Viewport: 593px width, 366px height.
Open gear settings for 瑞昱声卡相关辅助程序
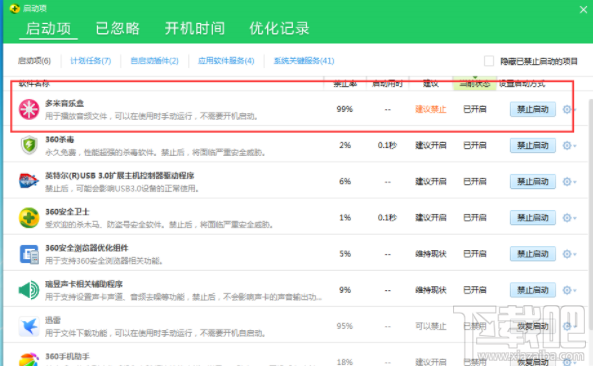pos(568,290)
